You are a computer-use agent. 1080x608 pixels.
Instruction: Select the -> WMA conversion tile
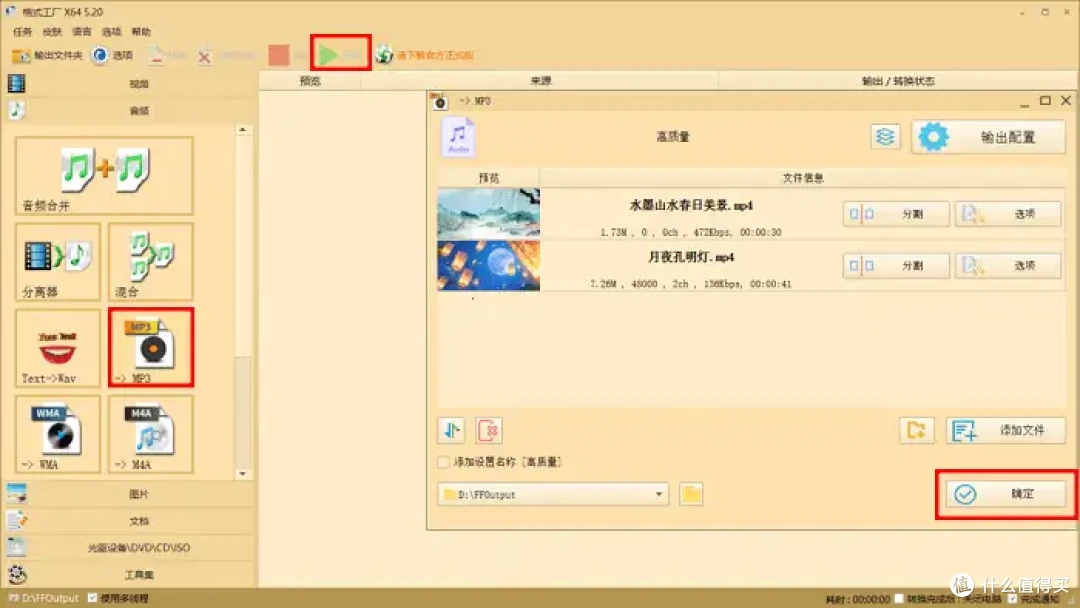58,434
